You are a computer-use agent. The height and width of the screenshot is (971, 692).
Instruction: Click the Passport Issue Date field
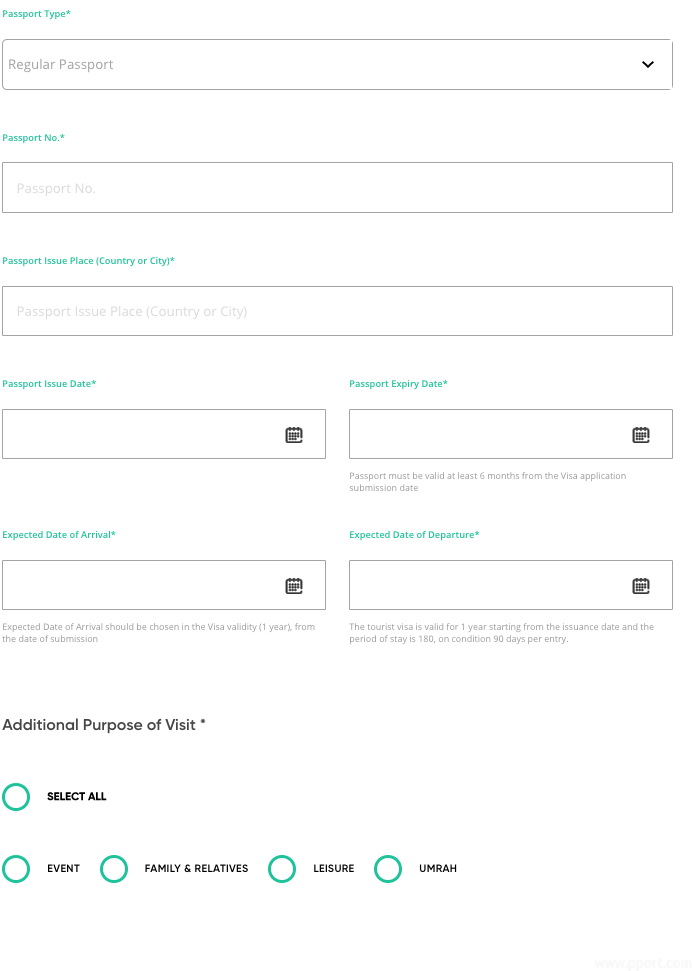(x=140, y=435)
